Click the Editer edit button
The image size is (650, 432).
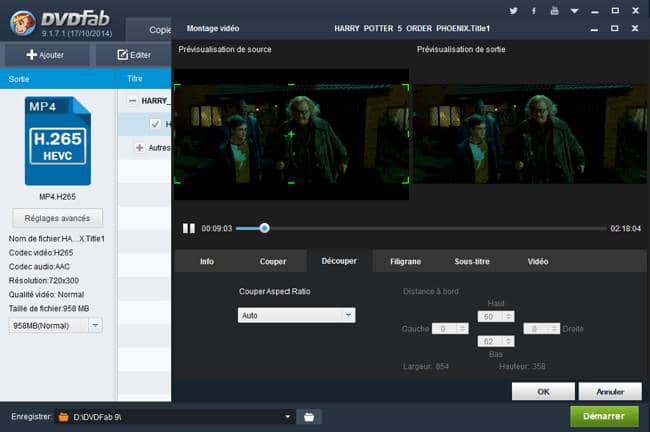(x=133, y=55)
